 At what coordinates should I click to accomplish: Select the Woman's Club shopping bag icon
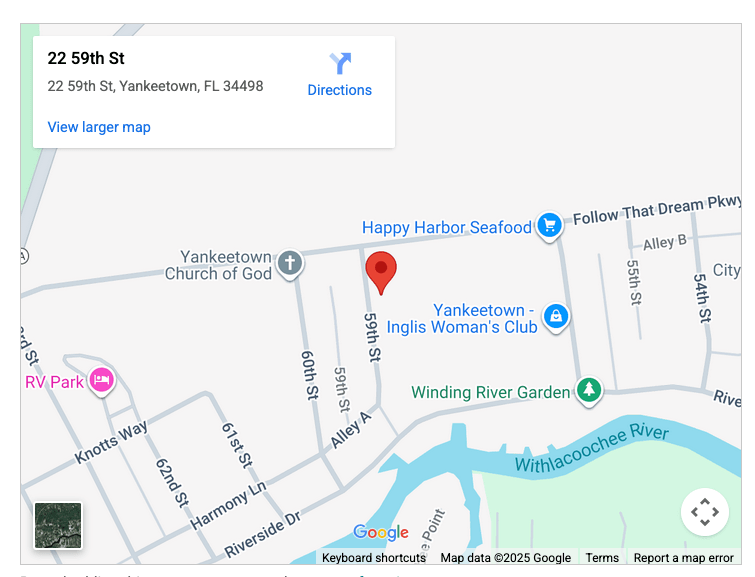(556, 317)
